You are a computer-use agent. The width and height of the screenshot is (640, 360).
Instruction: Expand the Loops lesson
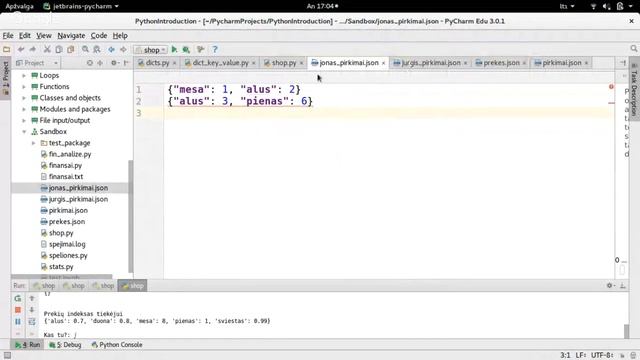coord(24,76)
